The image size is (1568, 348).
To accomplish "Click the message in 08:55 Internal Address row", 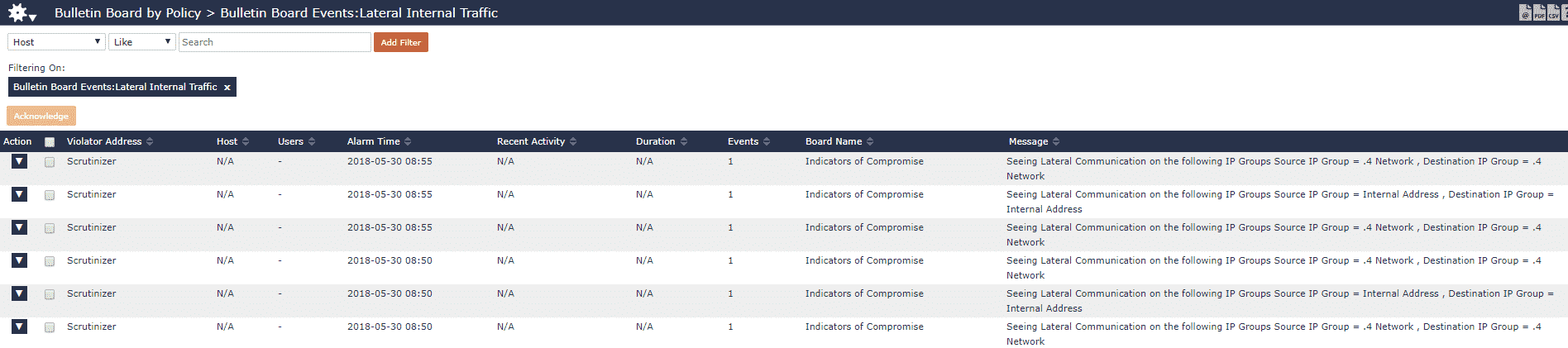I will point(1280,202).
